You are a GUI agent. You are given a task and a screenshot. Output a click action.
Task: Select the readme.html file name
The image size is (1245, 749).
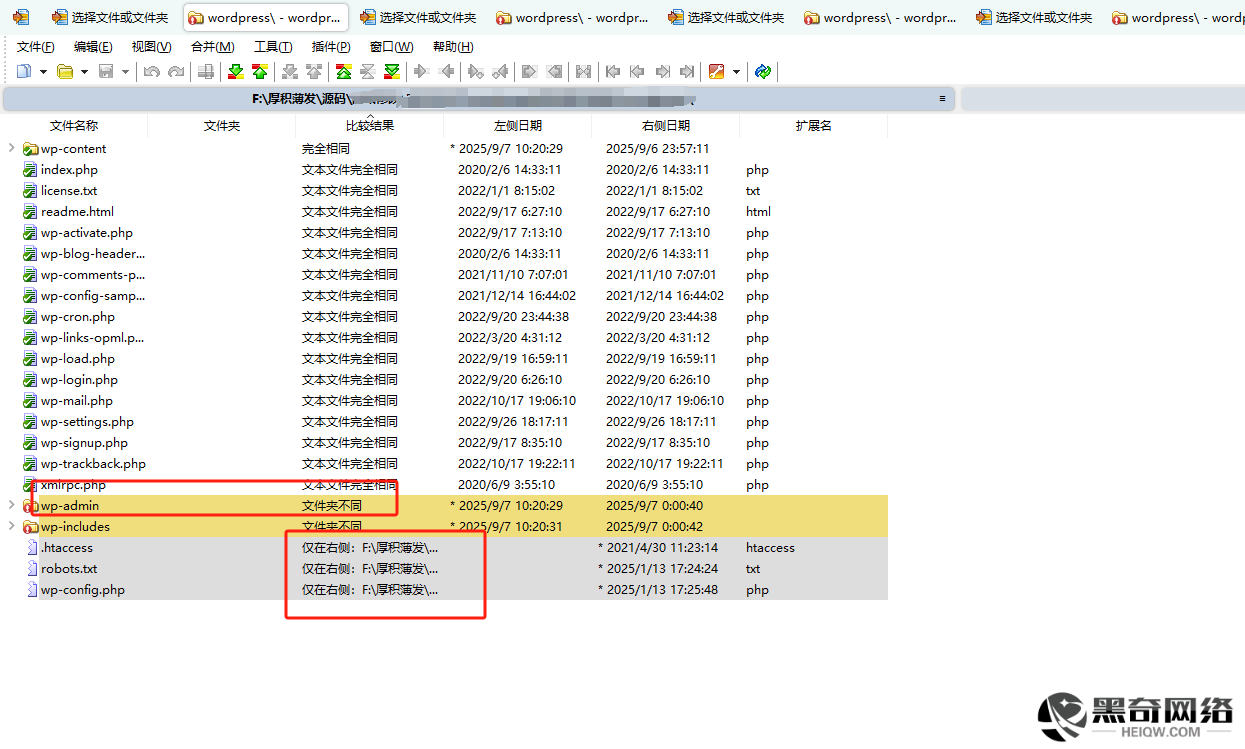77,212
